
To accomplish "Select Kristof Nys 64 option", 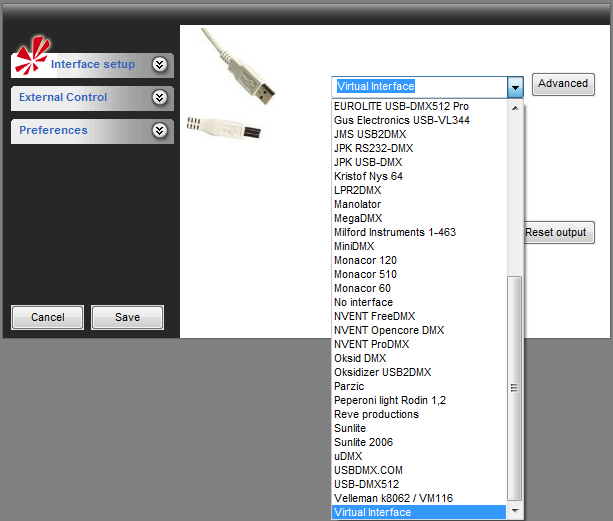I will 419,176.
